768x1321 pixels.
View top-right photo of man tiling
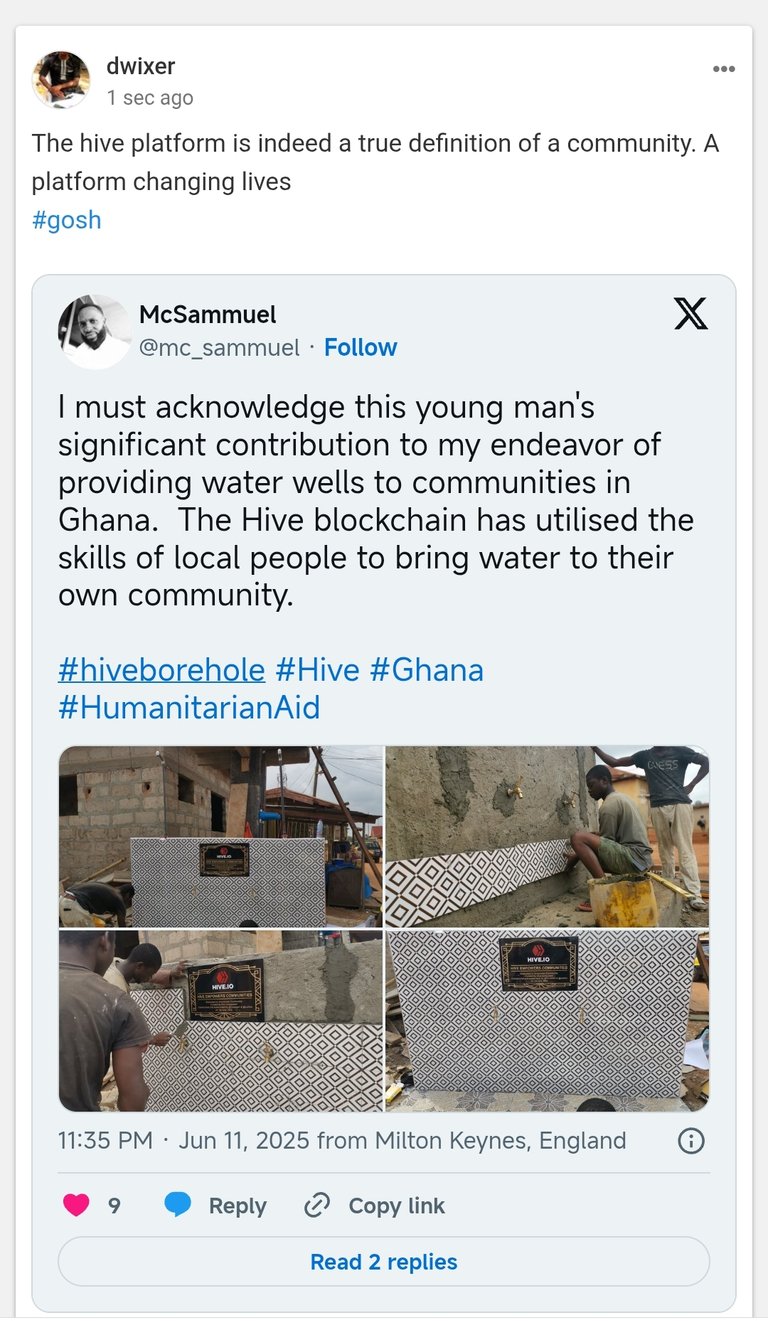pos(548,836)
